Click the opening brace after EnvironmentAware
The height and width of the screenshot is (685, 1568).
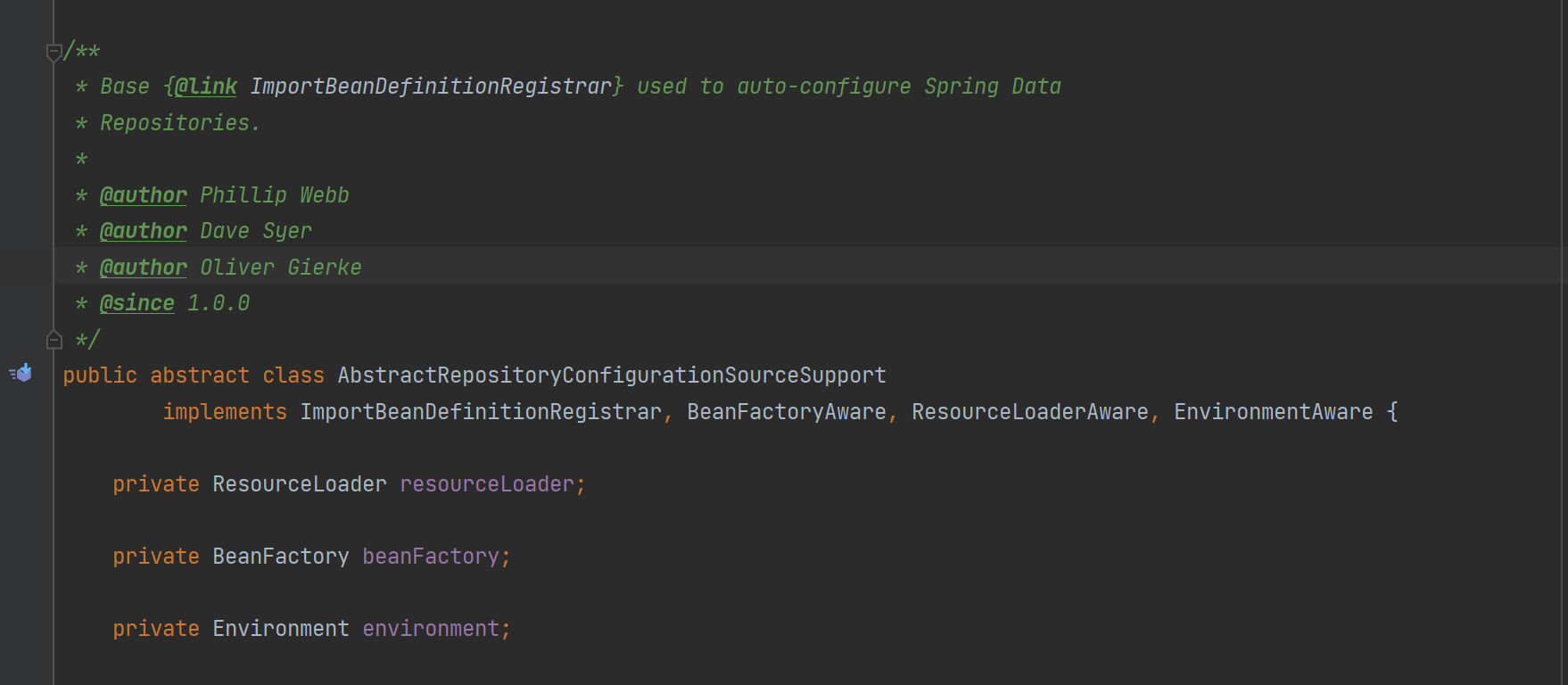[x=1392, y=412]
